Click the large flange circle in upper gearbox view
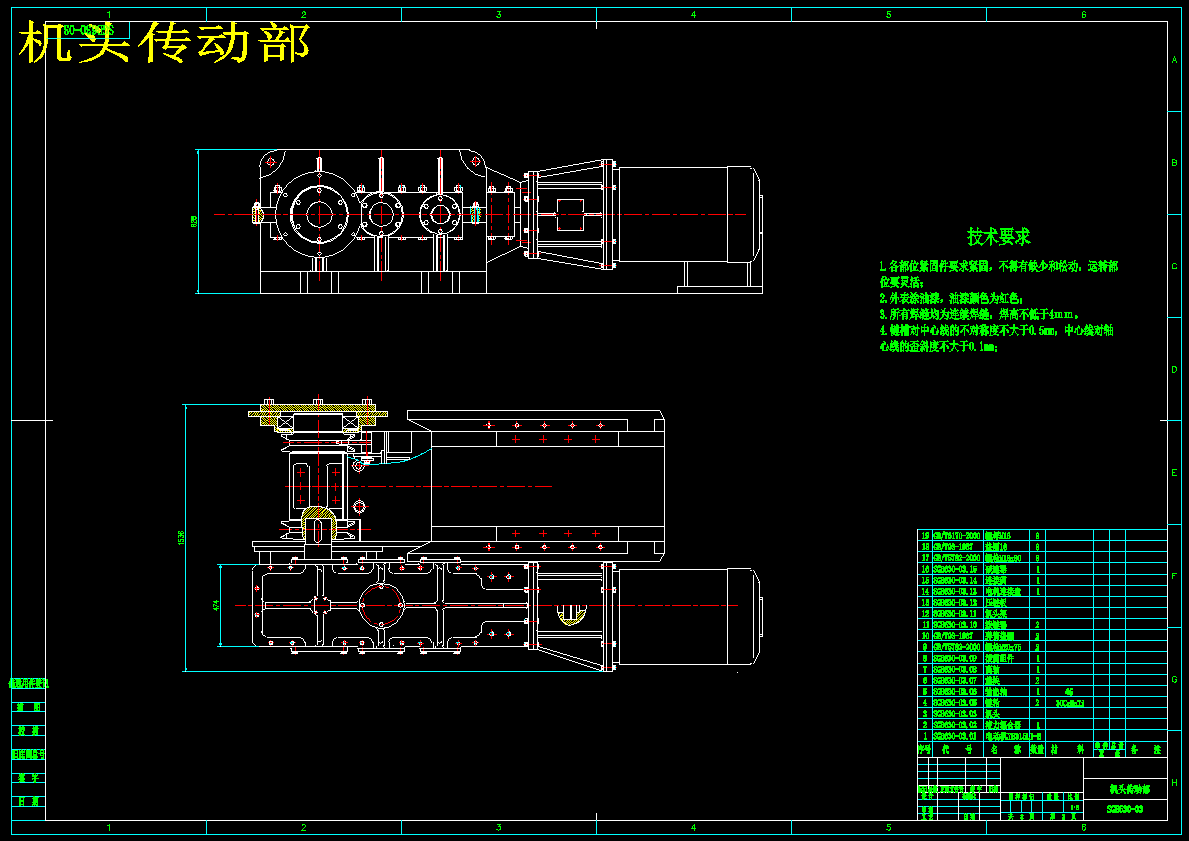 [319, 215]
